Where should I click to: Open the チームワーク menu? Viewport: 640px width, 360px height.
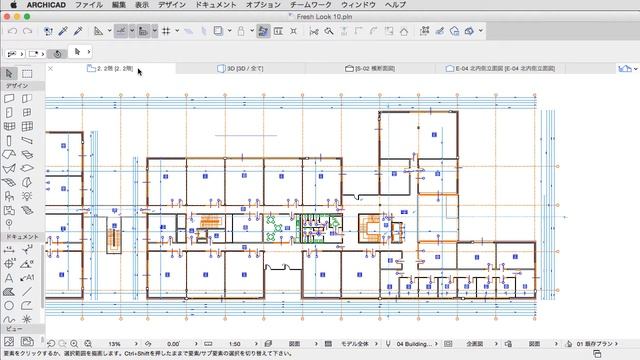[x=311, y=5]
